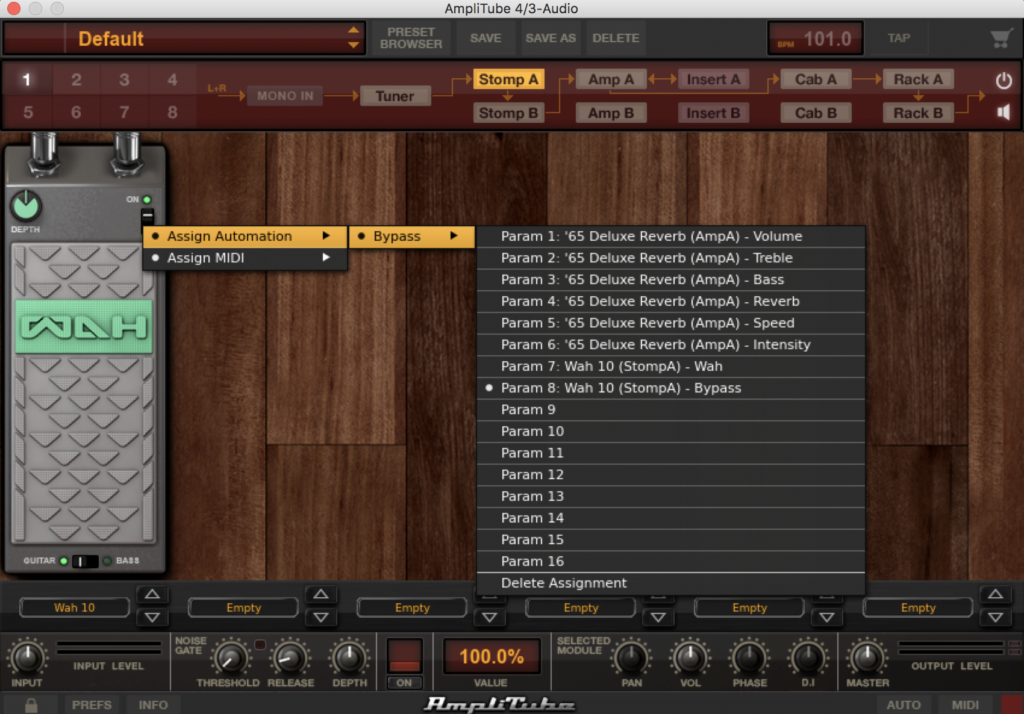Click the SAVE AS button

[551, 38]
